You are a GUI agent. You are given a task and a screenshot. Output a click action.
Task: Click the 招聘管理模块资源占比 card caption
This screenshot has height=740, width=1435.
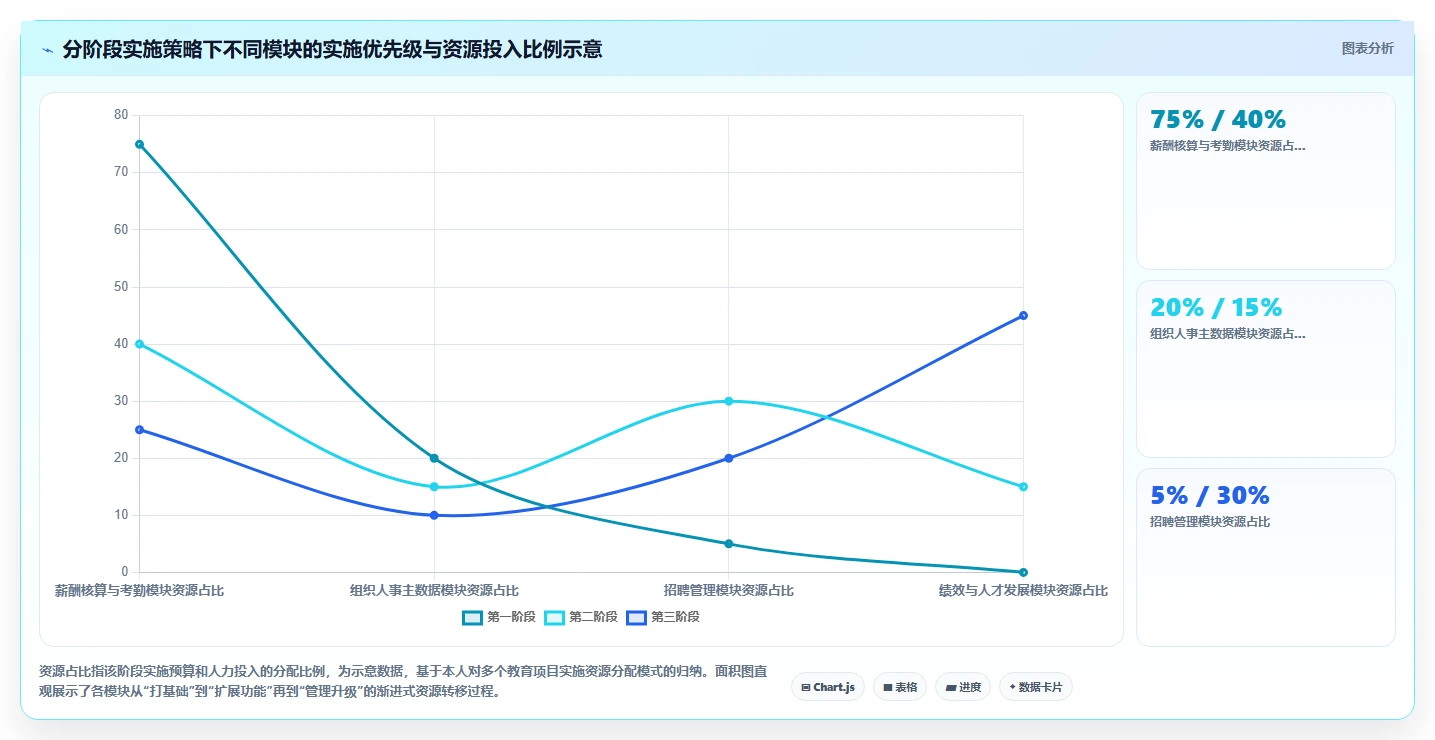point(1210,522)
